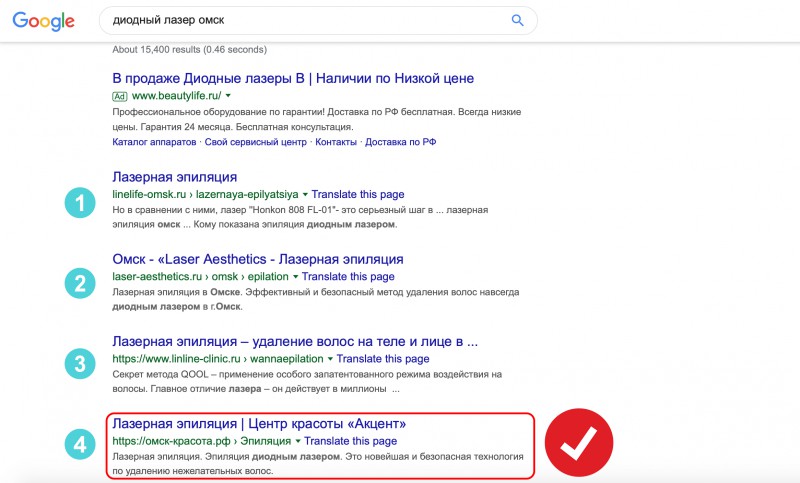Open dropdown arrow next to laser-aesthetics.ru URL
Viewport: 800px width, 483px height.
[x=295, y=276]
